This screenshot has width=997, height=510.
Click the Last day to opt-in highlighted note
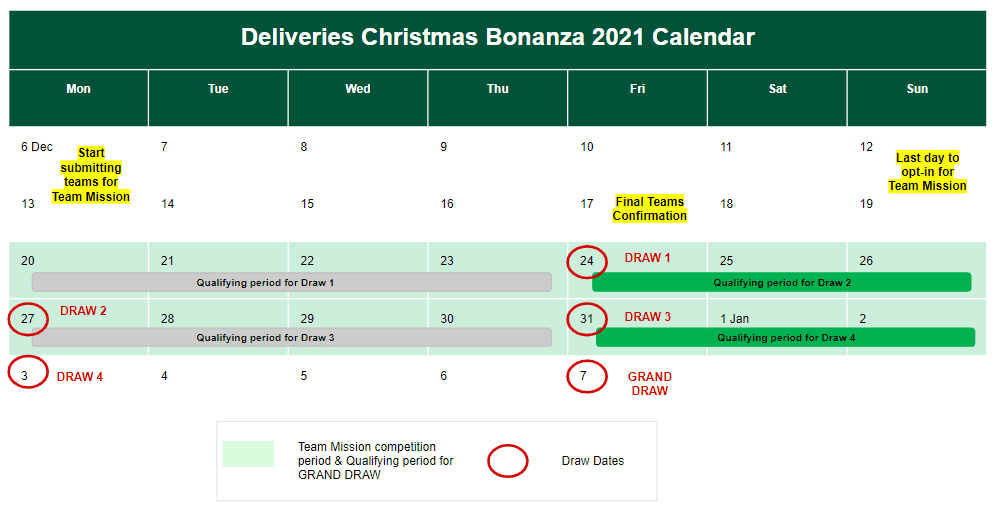pyautogui.click(x=927, y=172)
